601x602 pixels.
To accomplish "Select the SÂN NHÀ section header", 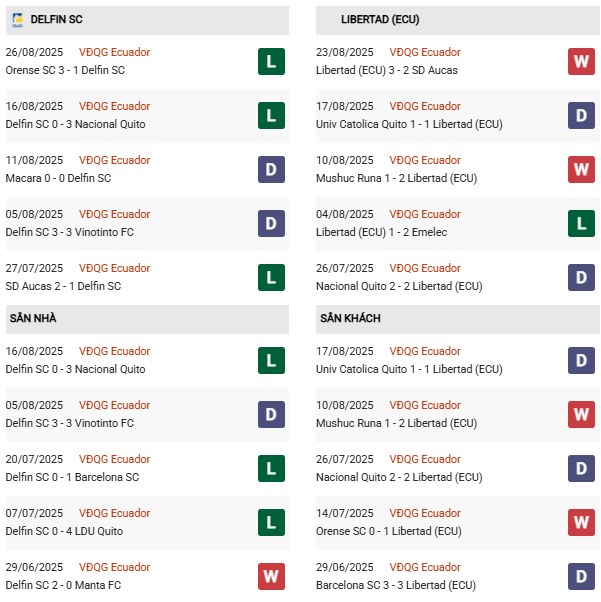I will pyautogui.click(x=35, y=318).
